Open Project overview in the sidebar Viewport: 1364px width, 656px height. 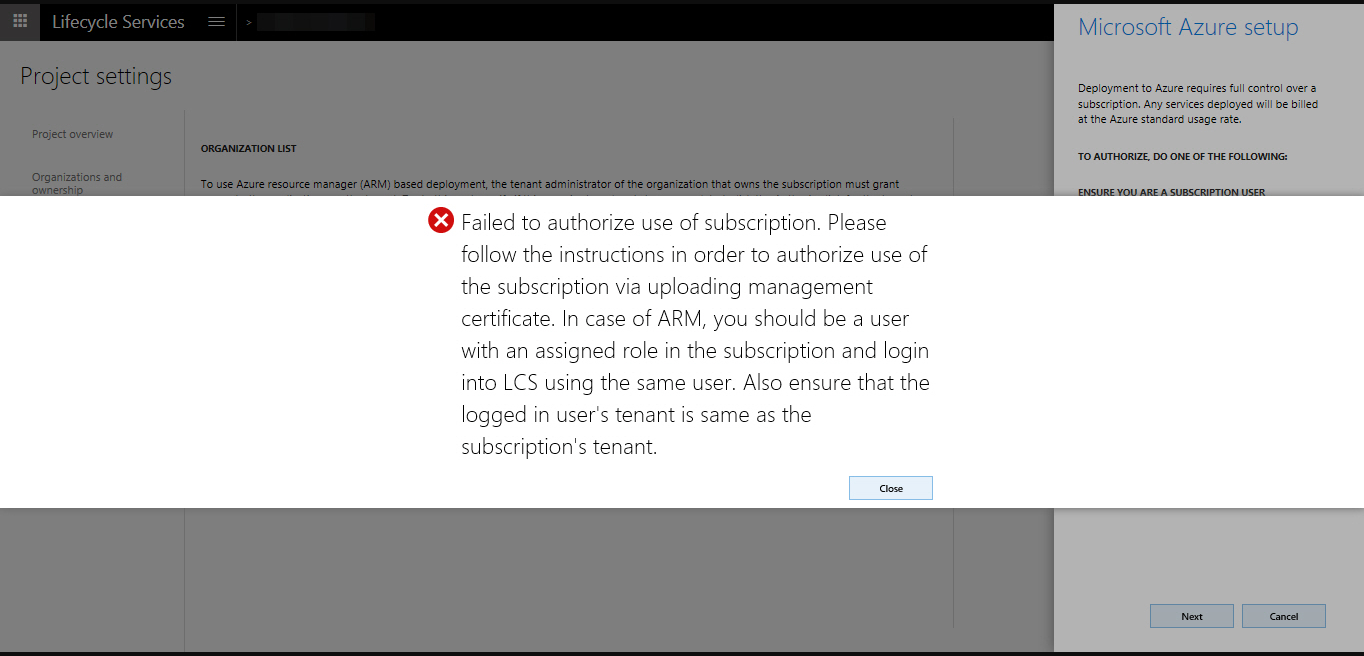pos(72,134)
